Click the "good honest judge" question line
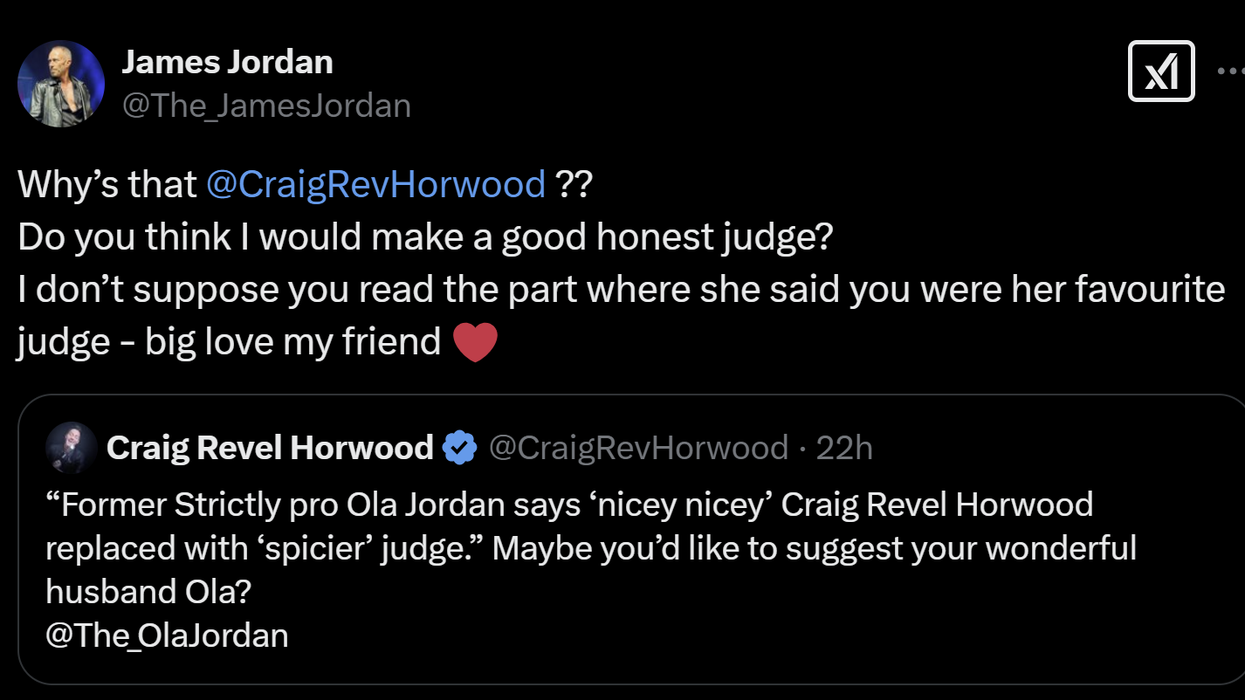Image resolution: width=1245 pixels, height=700 pixels. tap(426, 237)
